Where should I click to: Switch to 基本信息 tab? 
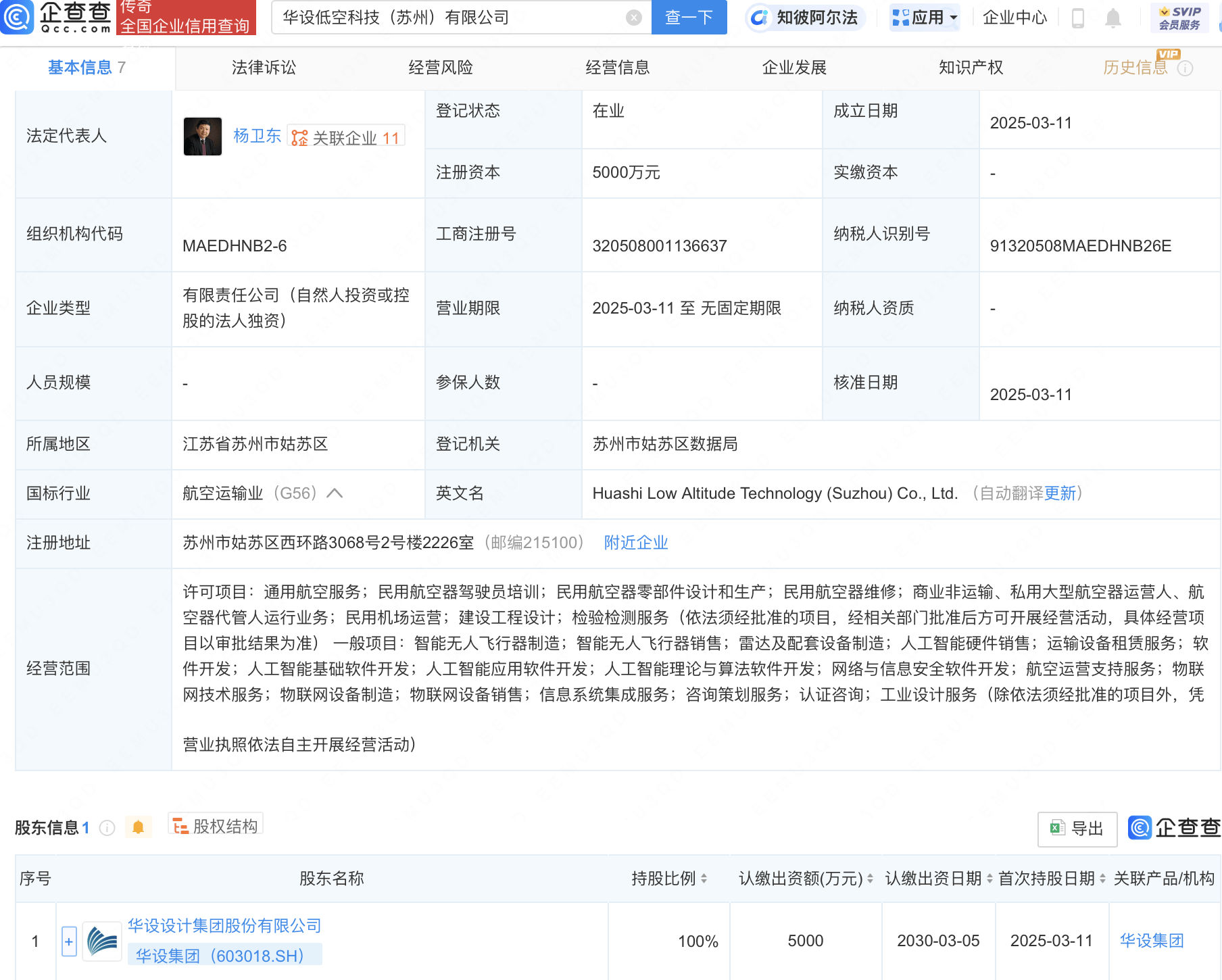pyautogui.click(x=87, y=68)
